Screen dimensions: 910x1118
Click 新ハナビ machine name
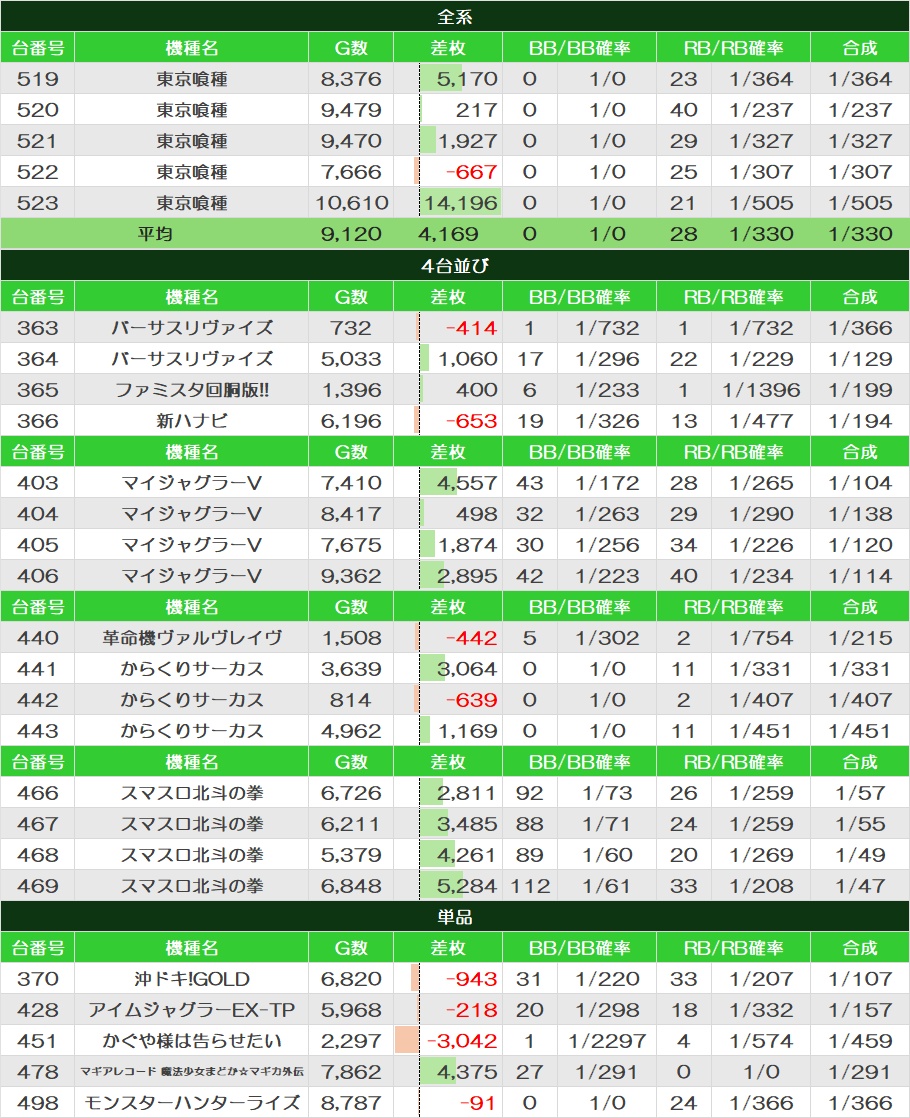click(192, 421)
